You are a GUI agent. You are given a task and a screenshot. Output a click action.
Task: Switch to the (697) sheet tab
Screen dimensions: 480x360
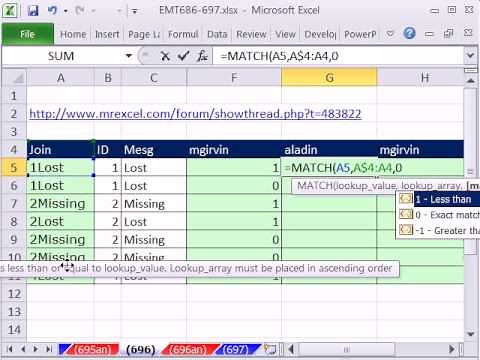pyautogui.click(x=235, y=349)
